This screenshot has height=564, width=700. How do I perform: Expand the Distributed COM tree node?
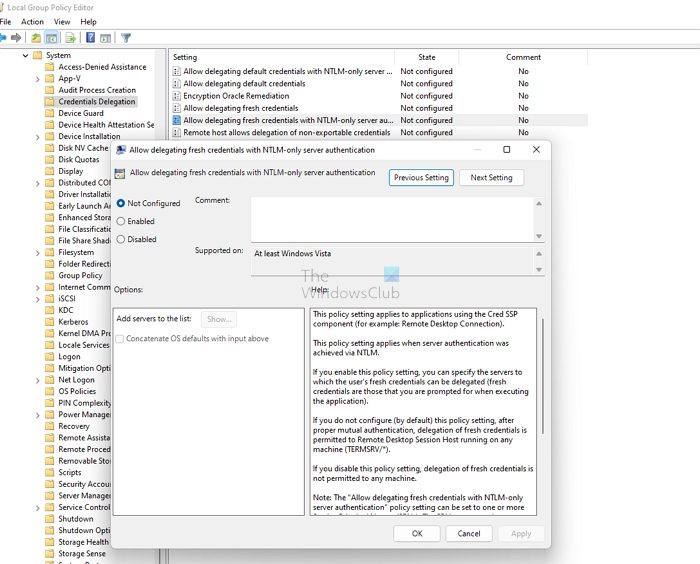[38, 183]
